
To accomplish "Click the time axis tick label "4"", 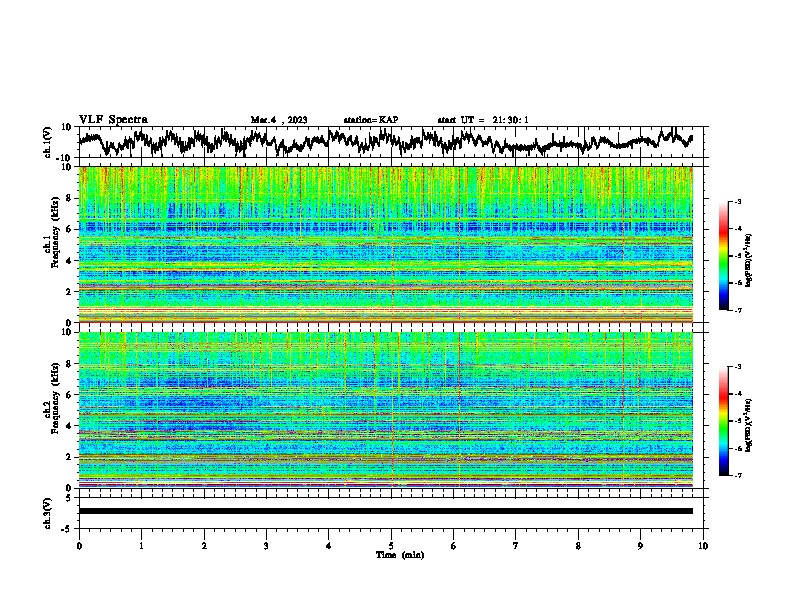I will (x=329, y=546).
